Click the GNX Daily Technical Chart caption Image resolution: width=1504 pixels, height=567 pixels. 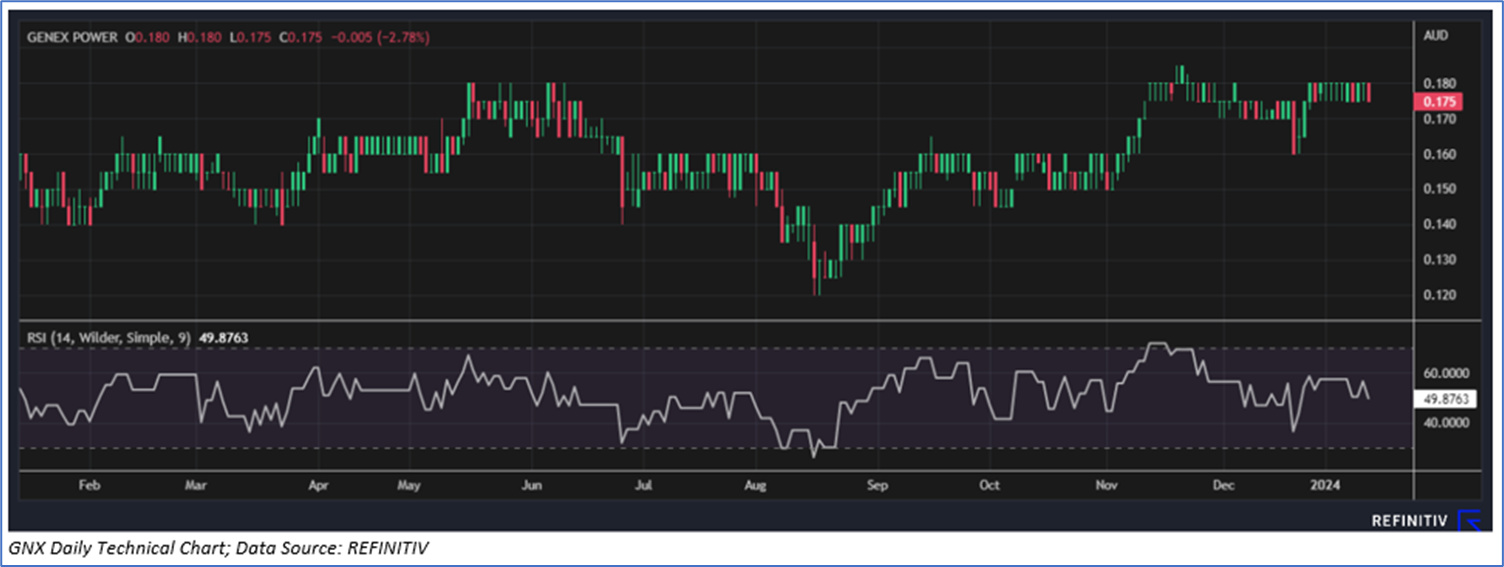[220, 548]
